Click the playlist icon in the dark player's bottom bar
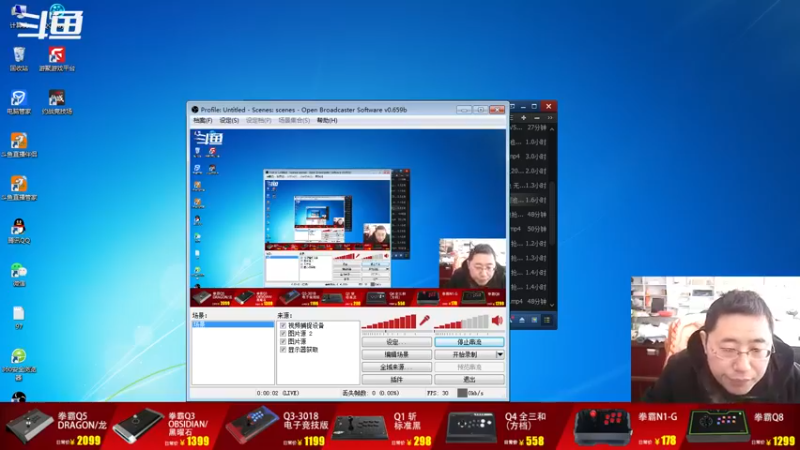The image size is (800, 450). pos(547,320)
